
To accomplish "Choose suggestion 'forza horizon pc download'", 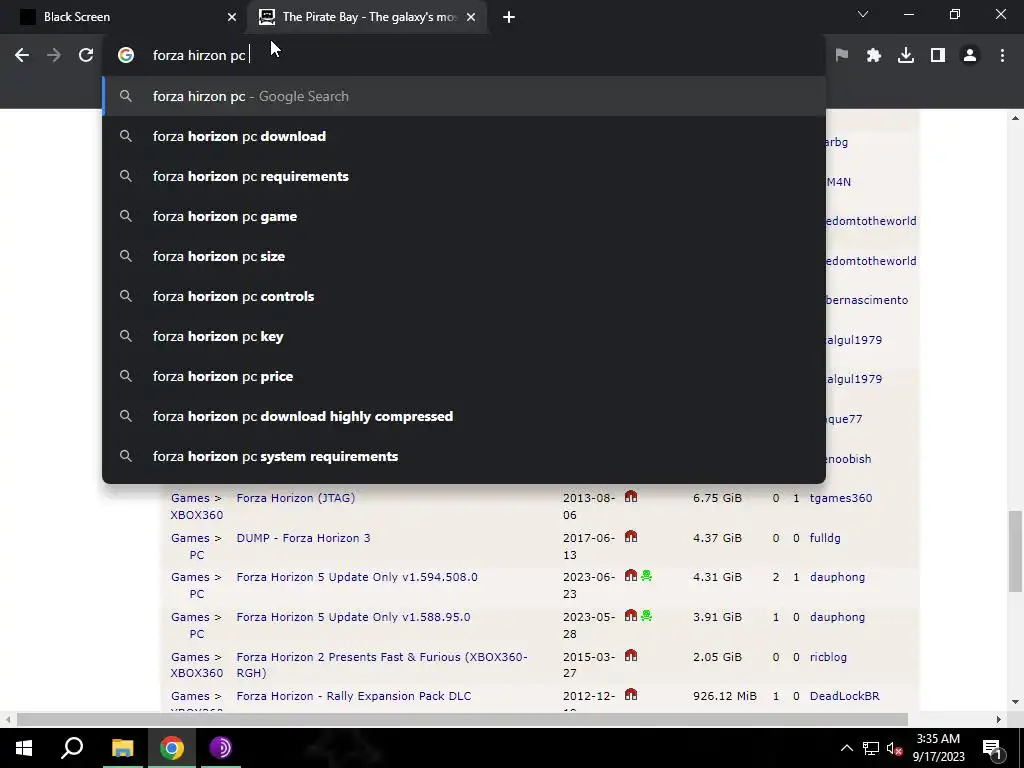I will (x=464, y=136).
